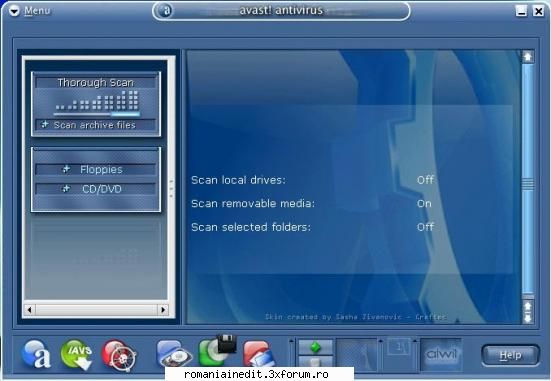The height and width of the screenshot is (381, 551).
Task: Click the Thorough Scan label
Action: [x=96, y=83]
